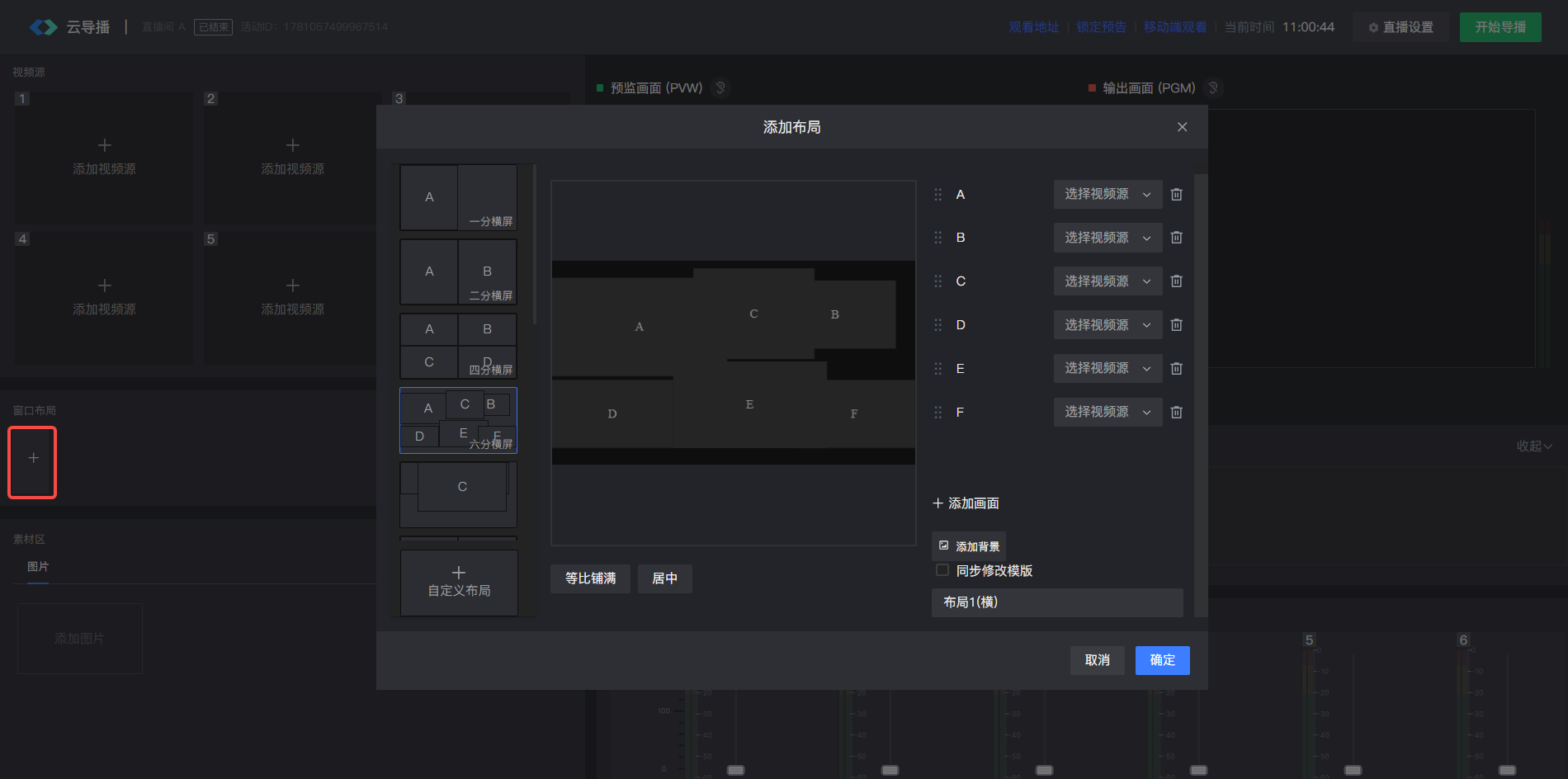Edit the layout name field 布局1(横)

click(1057, 602)
